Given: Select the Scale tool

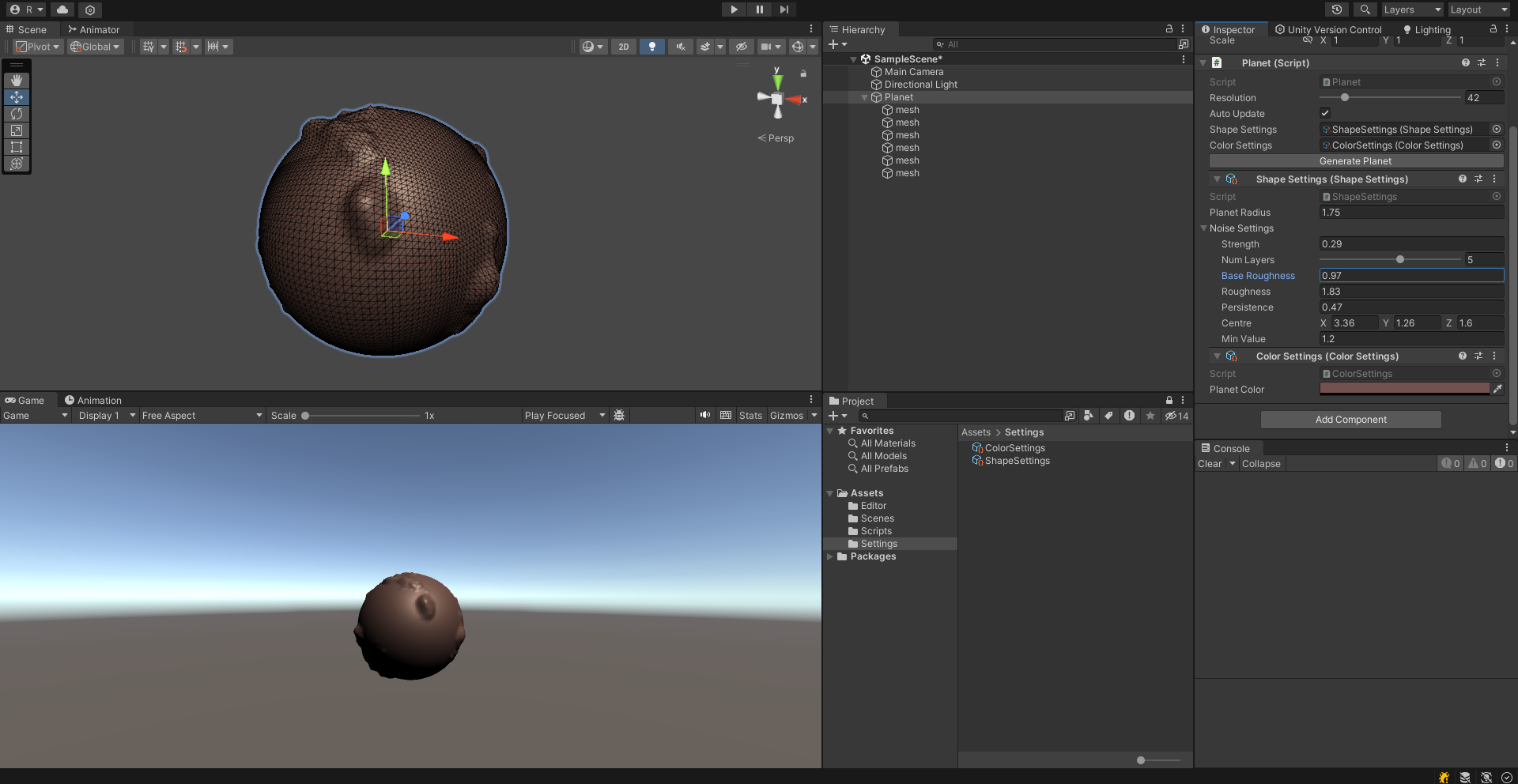Looking at the screenshot, I should point(17,130).
